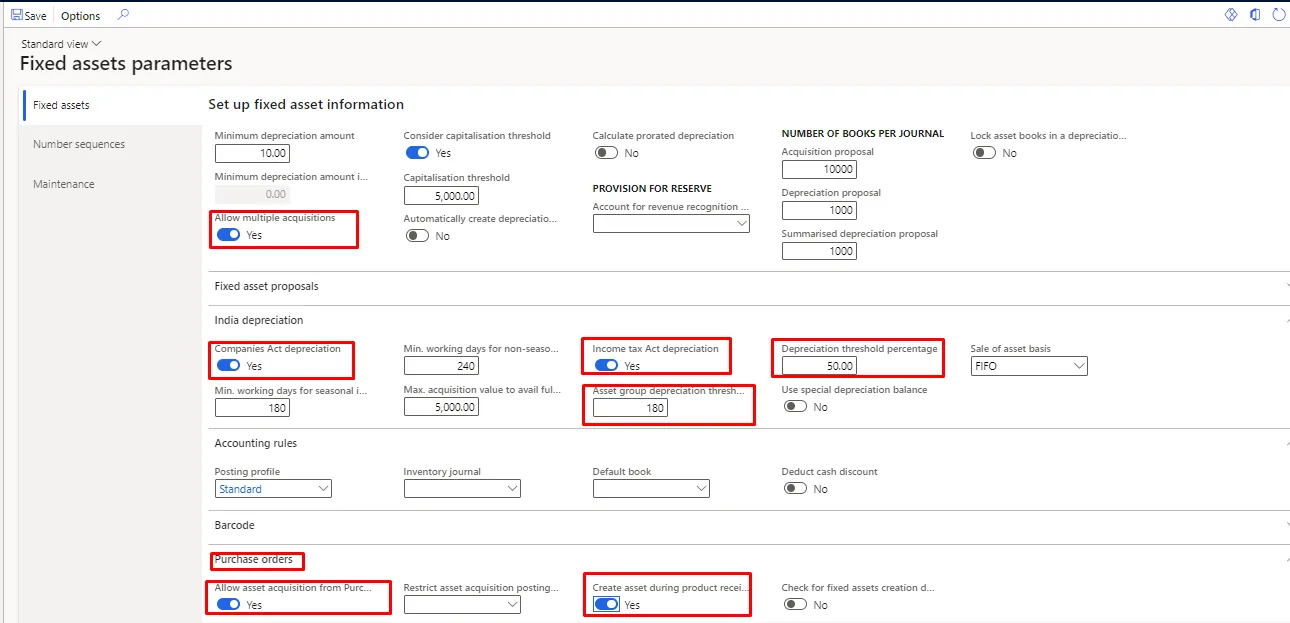
Task: Click the Save disk icon
Action: [16, 16]
